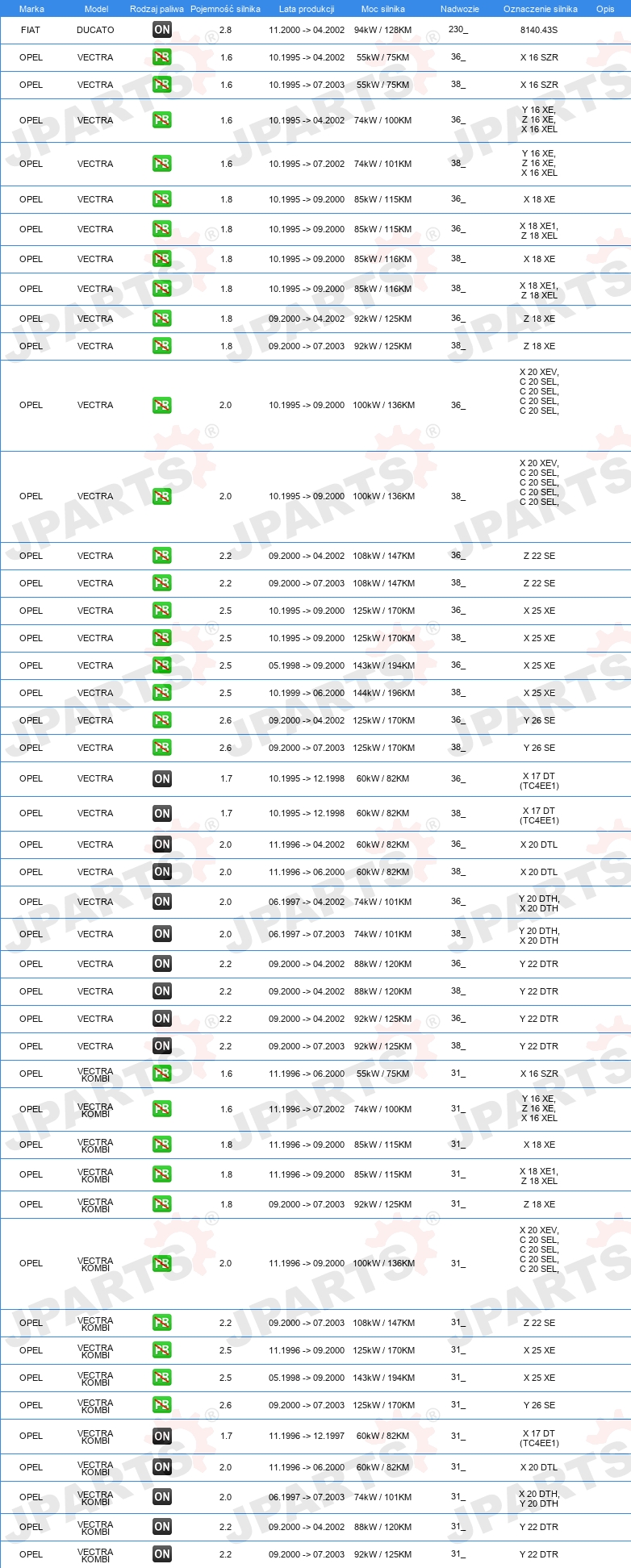Click the Pojemność silnika column header

225,9
